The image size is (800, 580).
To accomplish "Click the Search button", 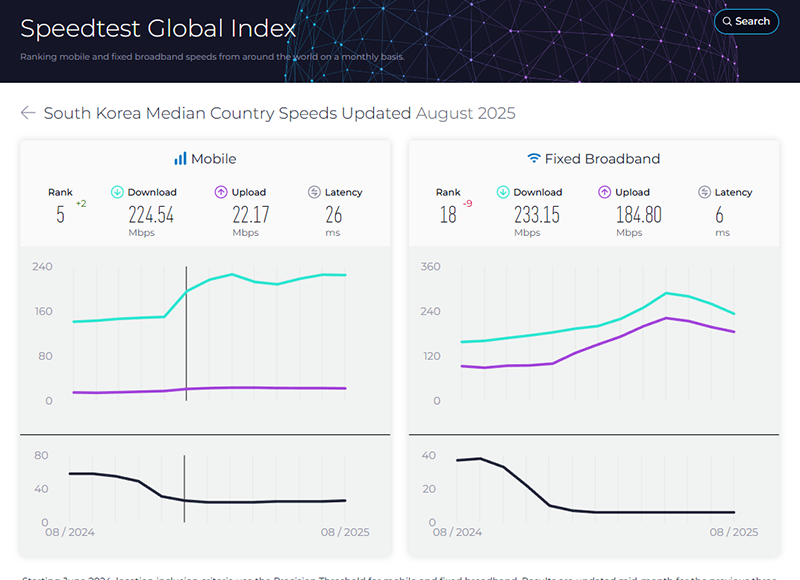I will (x=746, y=21).
